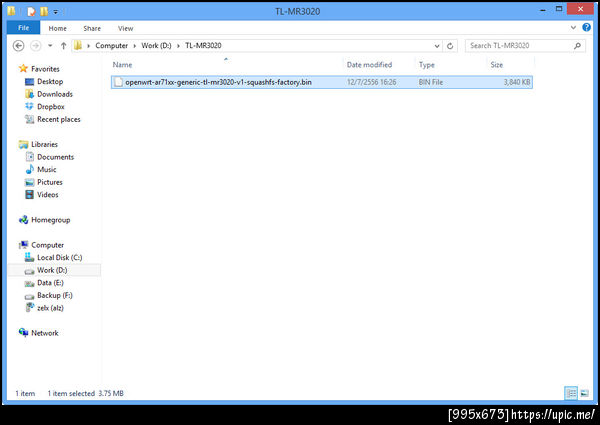The width and height of the screenshot is (600, 425).
Task: Sort files by the Size column
Action: (x=497, y=65)
